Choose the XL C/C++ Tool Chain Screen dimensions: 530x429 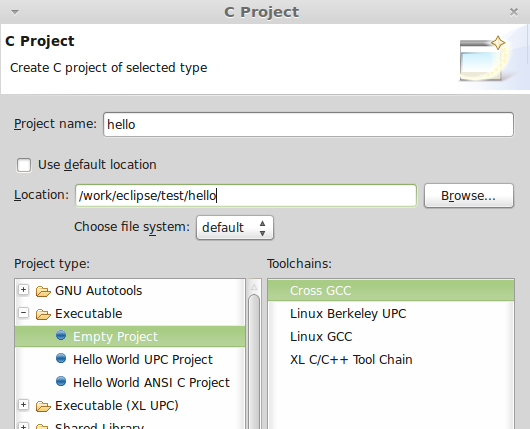[x=351, y=359]
